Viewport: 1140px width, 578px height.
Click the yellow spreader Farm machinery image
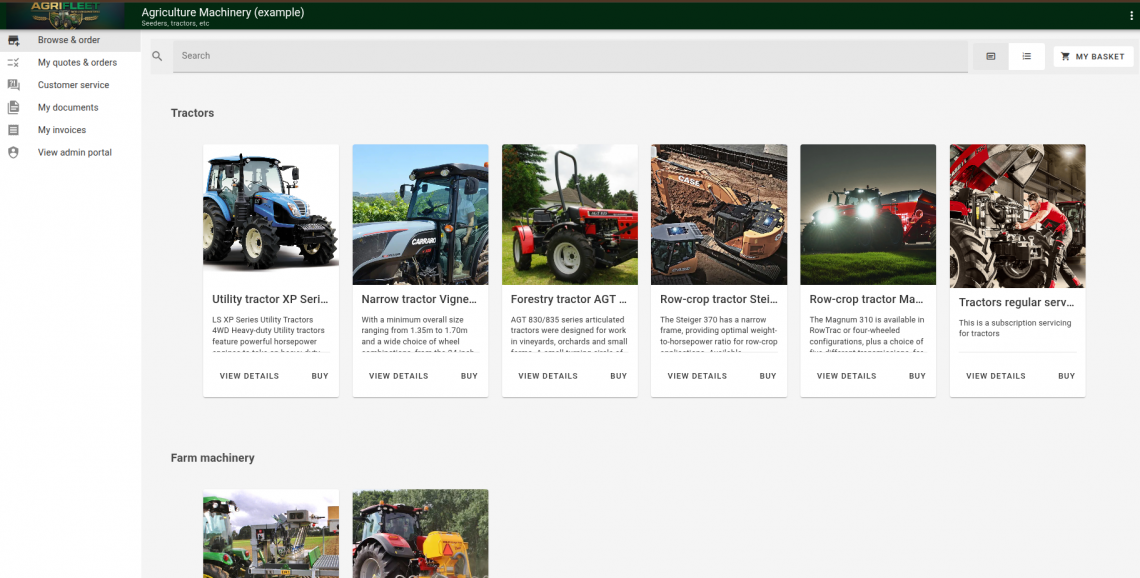click(420, 534)
